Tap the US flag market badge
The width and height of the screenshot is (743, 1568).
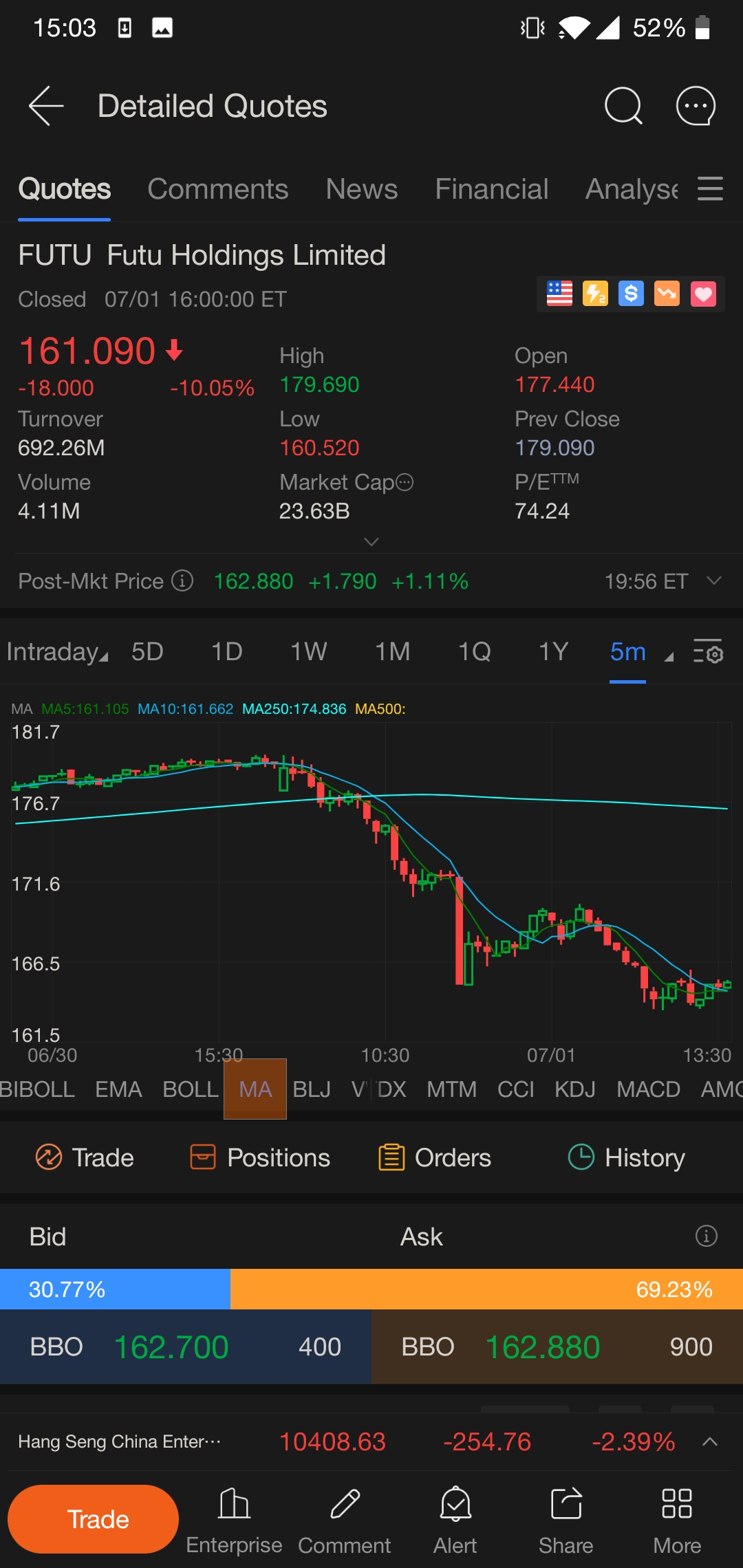point(559,294)
